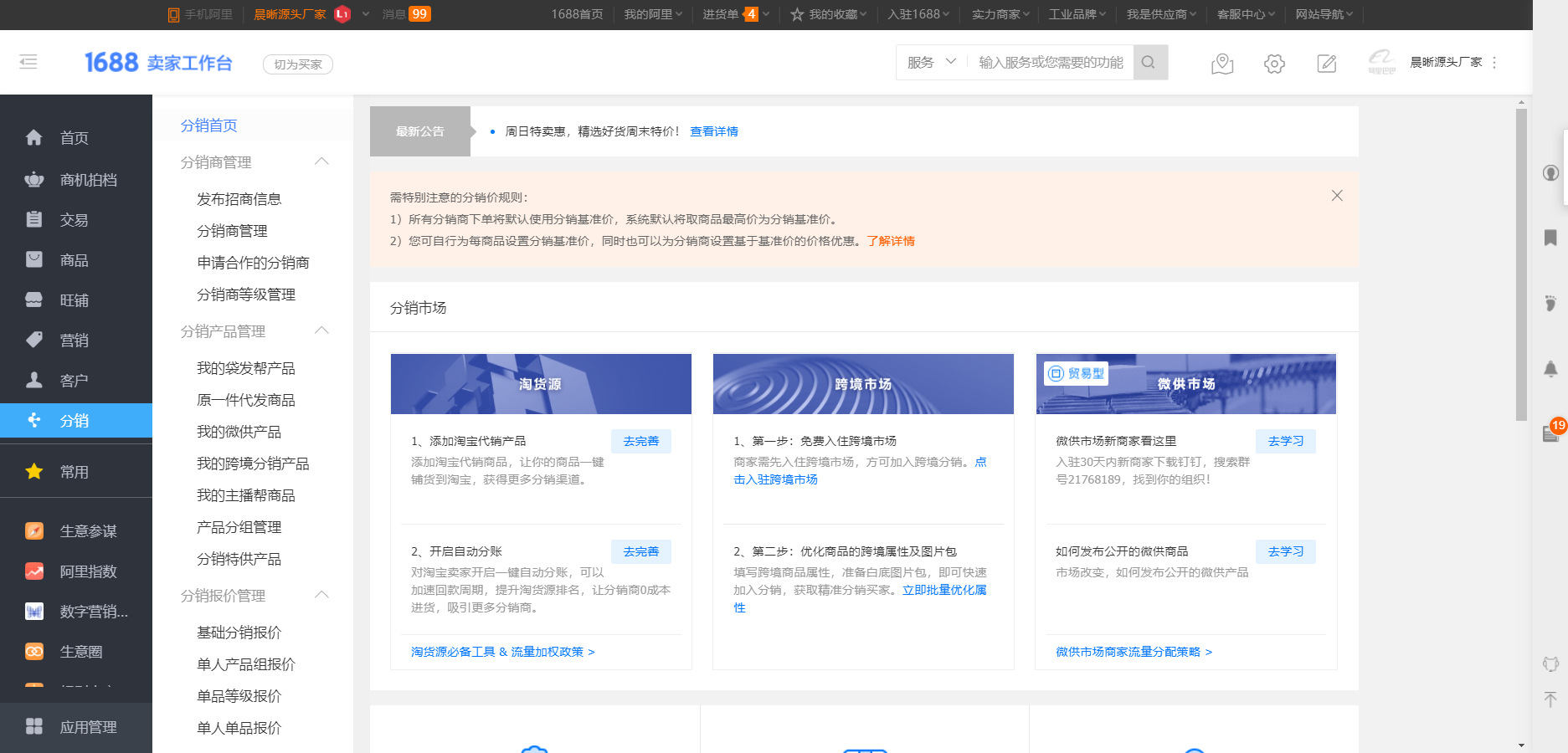Open the location pin icon in header

coord(1222,64)
